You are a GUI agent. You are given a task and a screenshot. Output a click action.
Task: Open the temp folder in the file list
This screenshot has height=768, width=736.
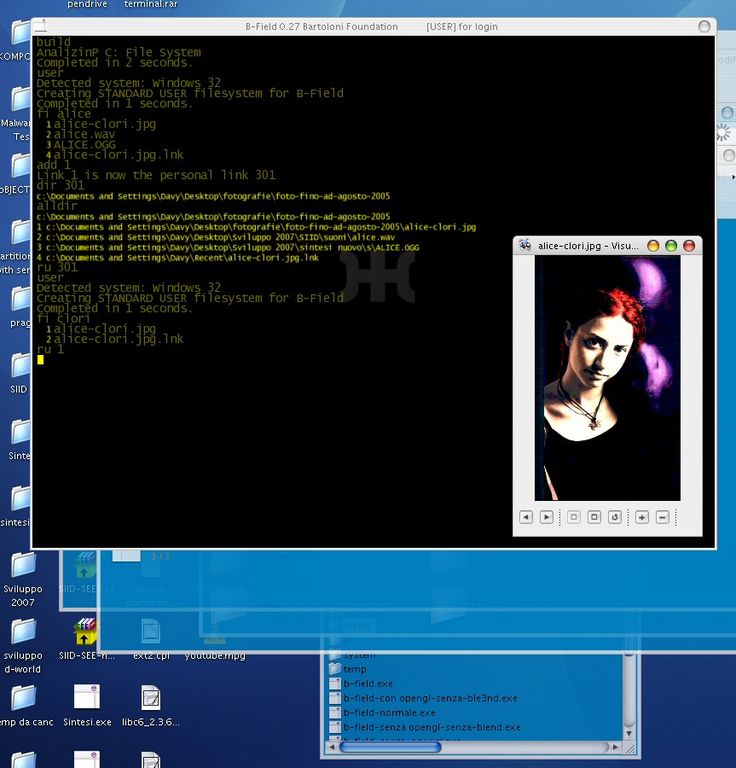click(x=354, y=669)
